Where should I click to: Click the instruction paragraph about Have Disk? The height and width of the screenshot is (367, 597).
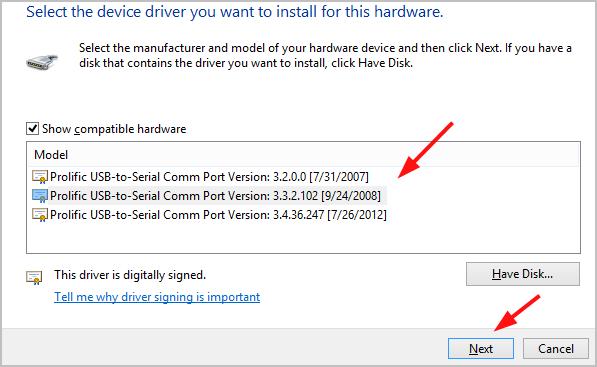pyautogui.click(x=326, y=55)
